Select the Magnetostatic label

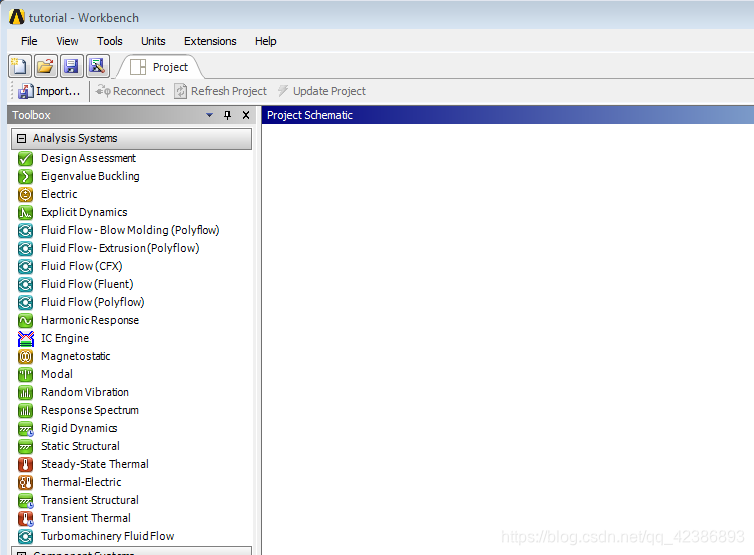75,356
